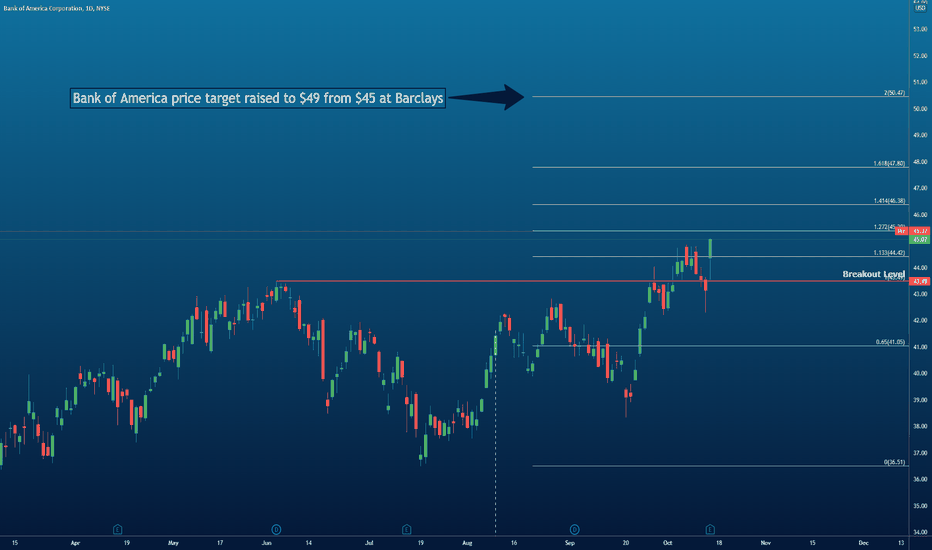Image resolution: width=932 pixels, height=550 pixels.
Task: Select the Barclays price target annotation text
Action: coord(258,98)
